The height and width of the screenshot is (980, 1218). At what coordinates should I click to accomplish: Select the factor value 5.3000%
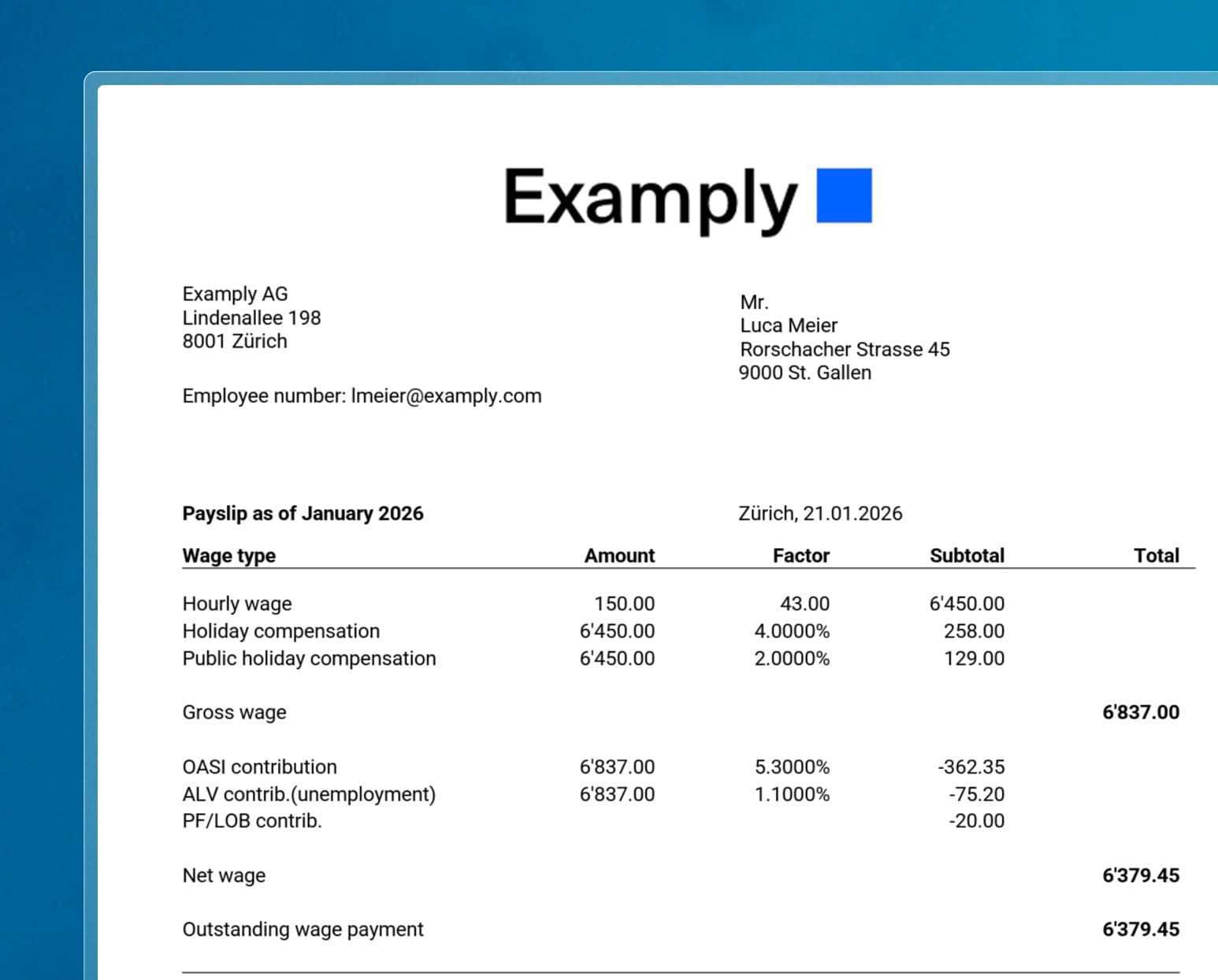point(792,767)
